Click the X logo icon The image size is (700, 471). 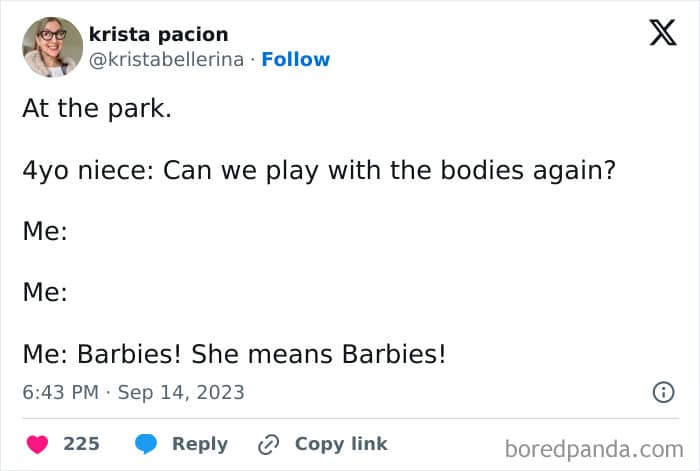tap(662, 34)
